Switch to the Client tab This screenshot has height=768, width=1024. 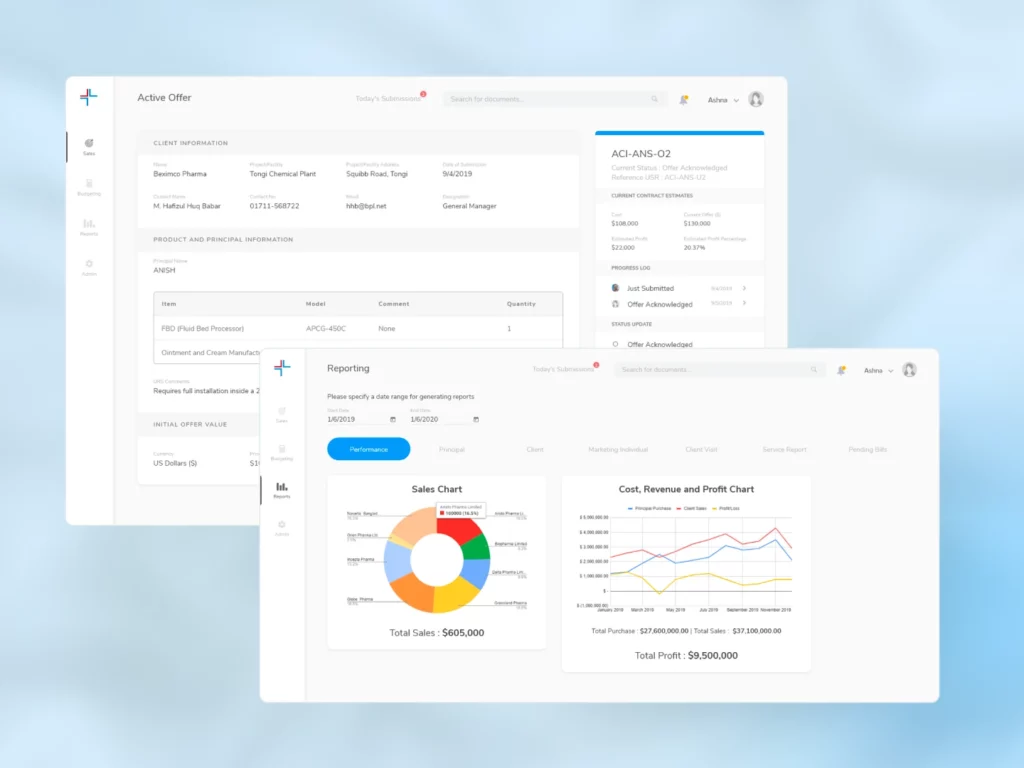(535, 449)
